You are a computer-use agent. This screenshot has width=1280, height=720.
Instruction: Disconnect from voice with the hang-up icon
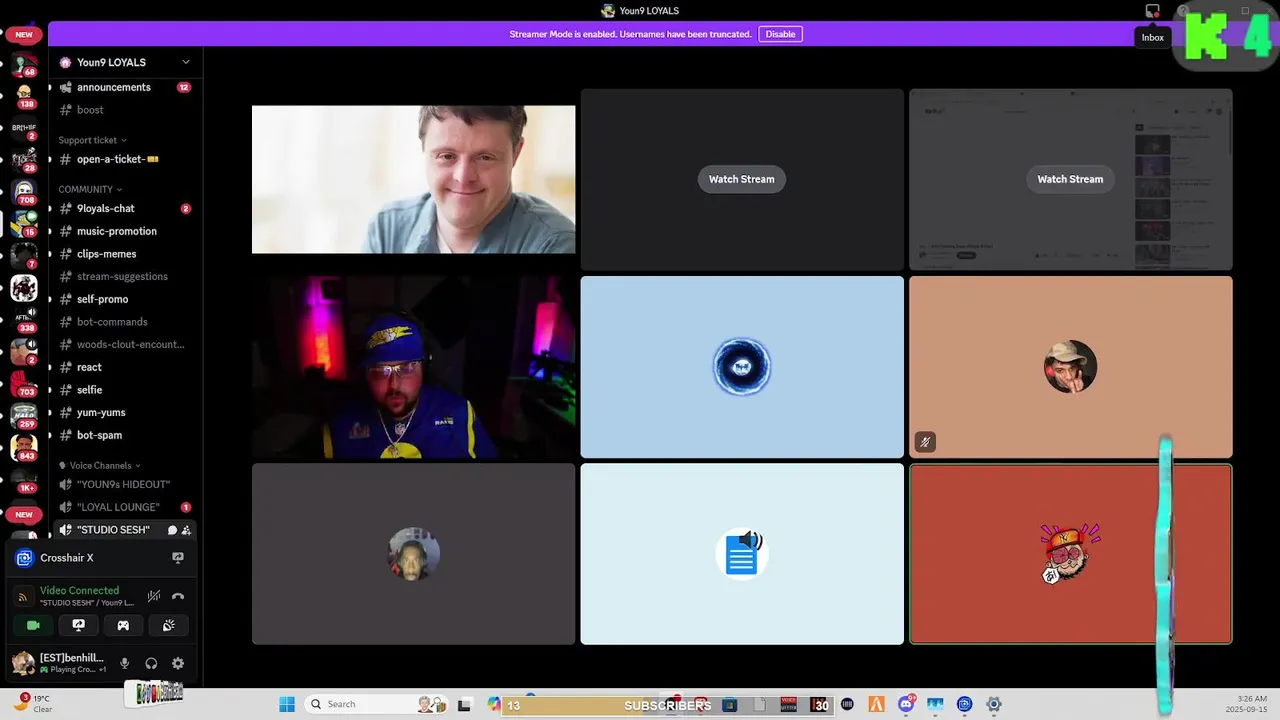pos(178,596)
